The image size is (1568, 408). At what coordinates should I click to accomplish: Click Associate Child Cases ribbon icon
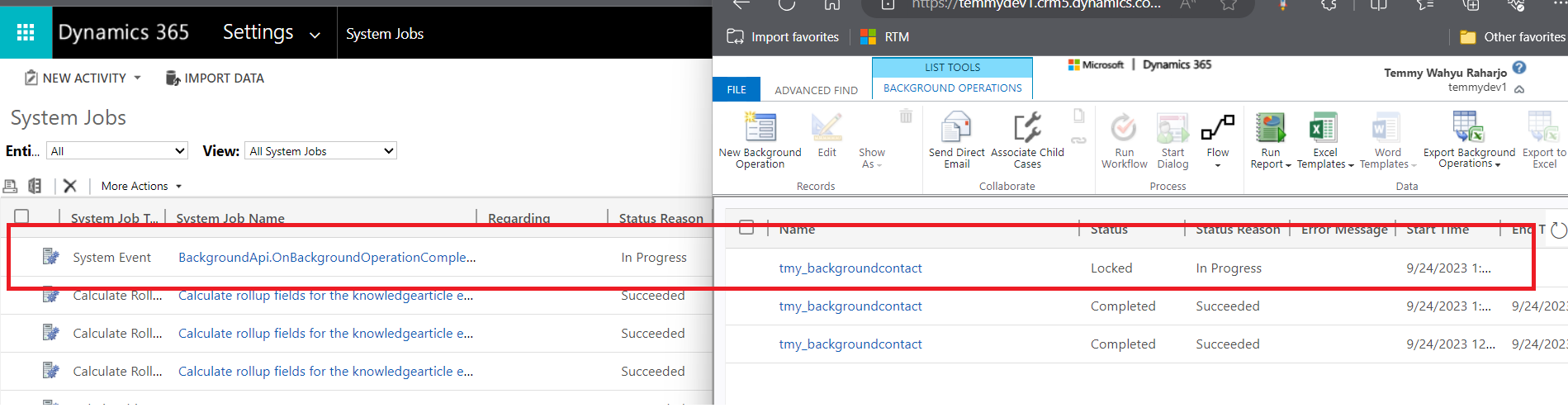(x=1027, y=128)
